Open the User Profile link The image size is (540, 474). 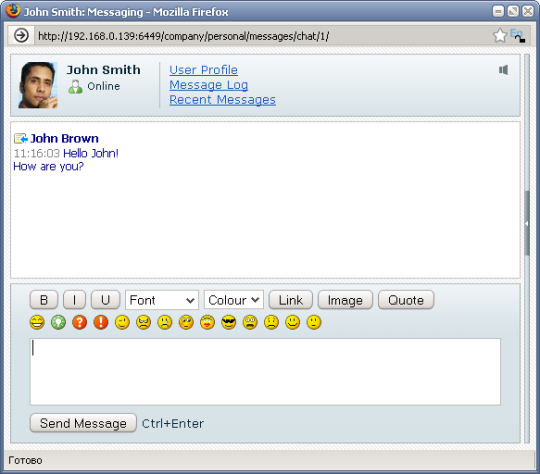(x=204, y=70)
